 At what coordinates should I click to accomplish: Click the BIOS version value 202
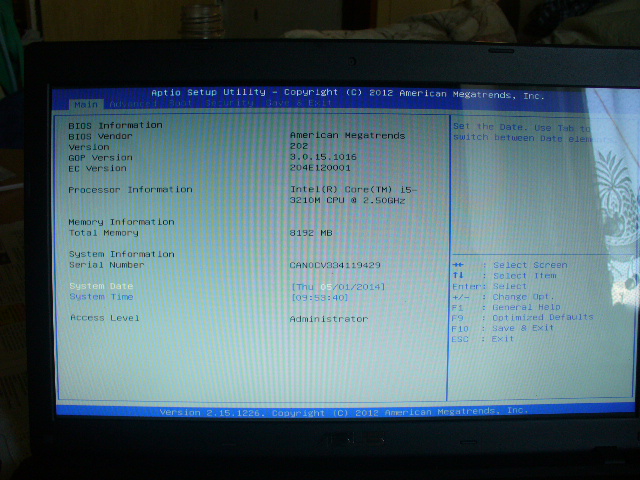coord(299,146)
